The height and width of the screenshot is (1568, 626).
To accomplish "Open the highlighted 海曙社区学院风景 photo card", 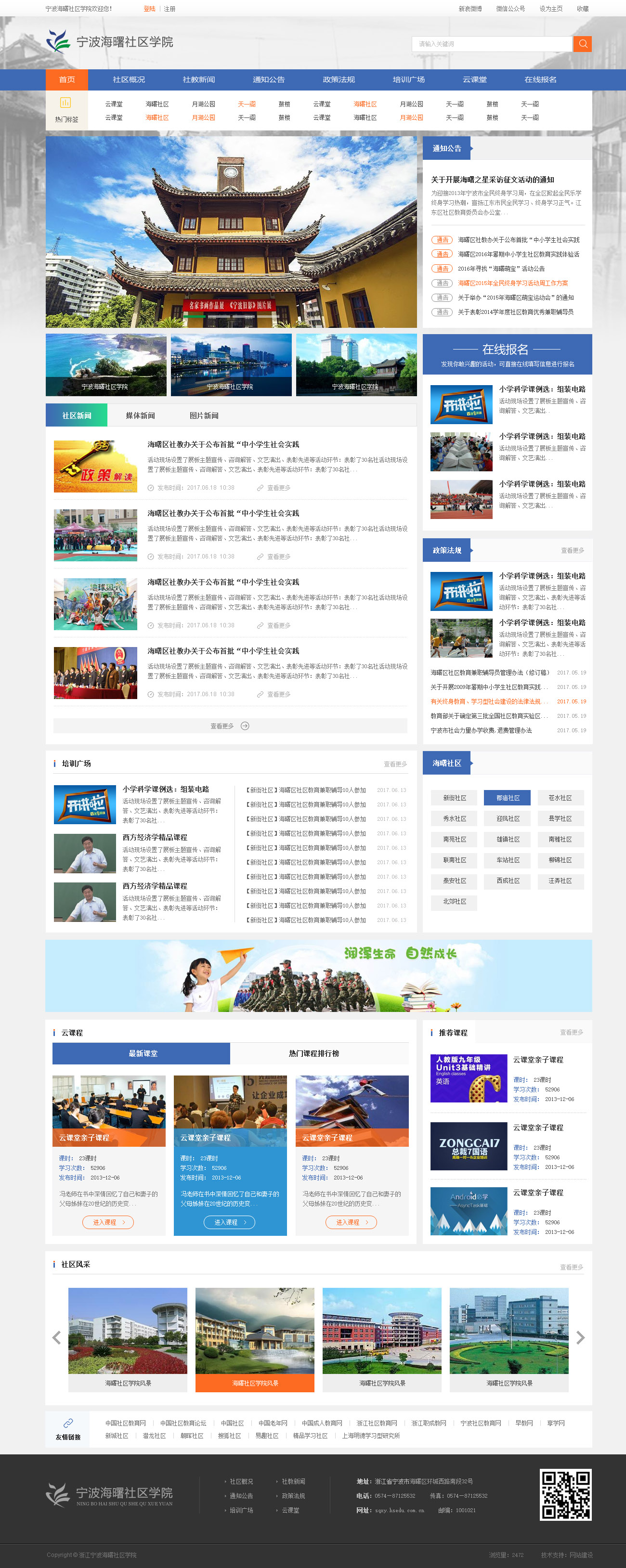I will (255, 1339).
